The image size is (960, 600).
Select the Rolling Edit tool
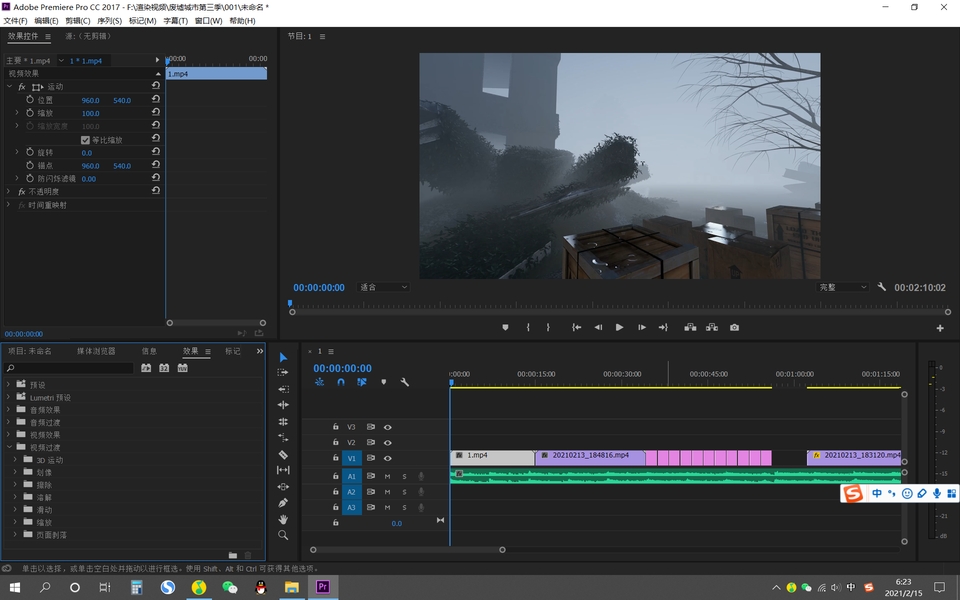pos(283,405)
